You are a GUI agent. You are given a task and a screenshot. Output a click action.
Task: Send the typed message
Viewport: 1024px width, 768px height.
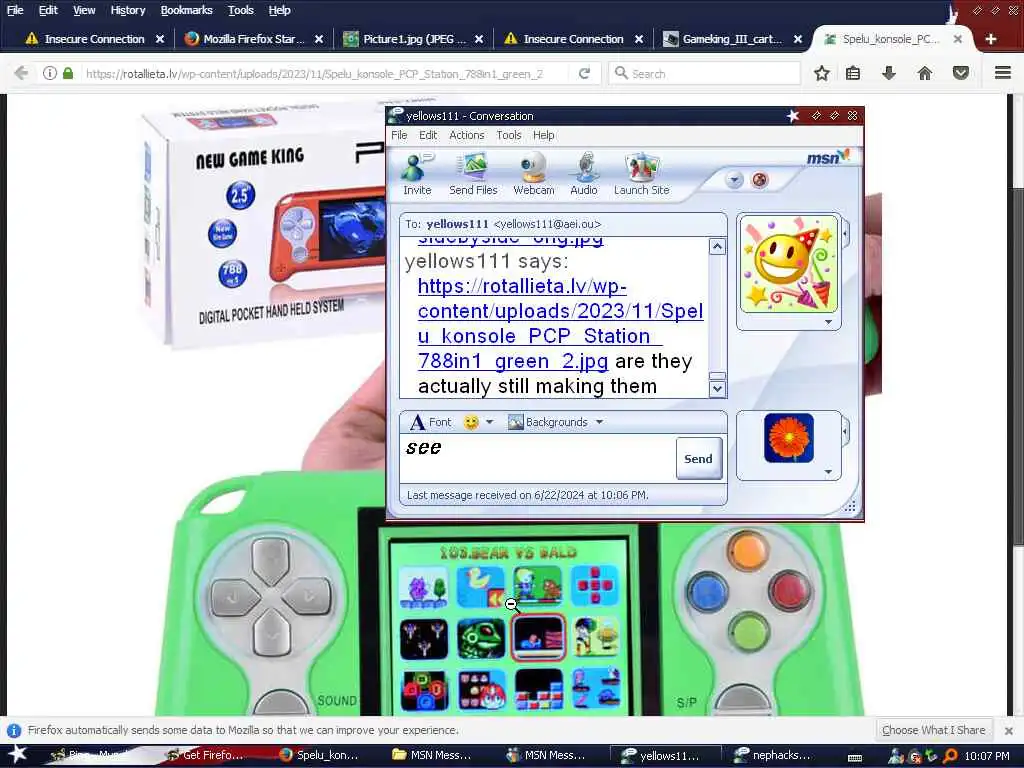pyautogui.click(x=698, y=458)
